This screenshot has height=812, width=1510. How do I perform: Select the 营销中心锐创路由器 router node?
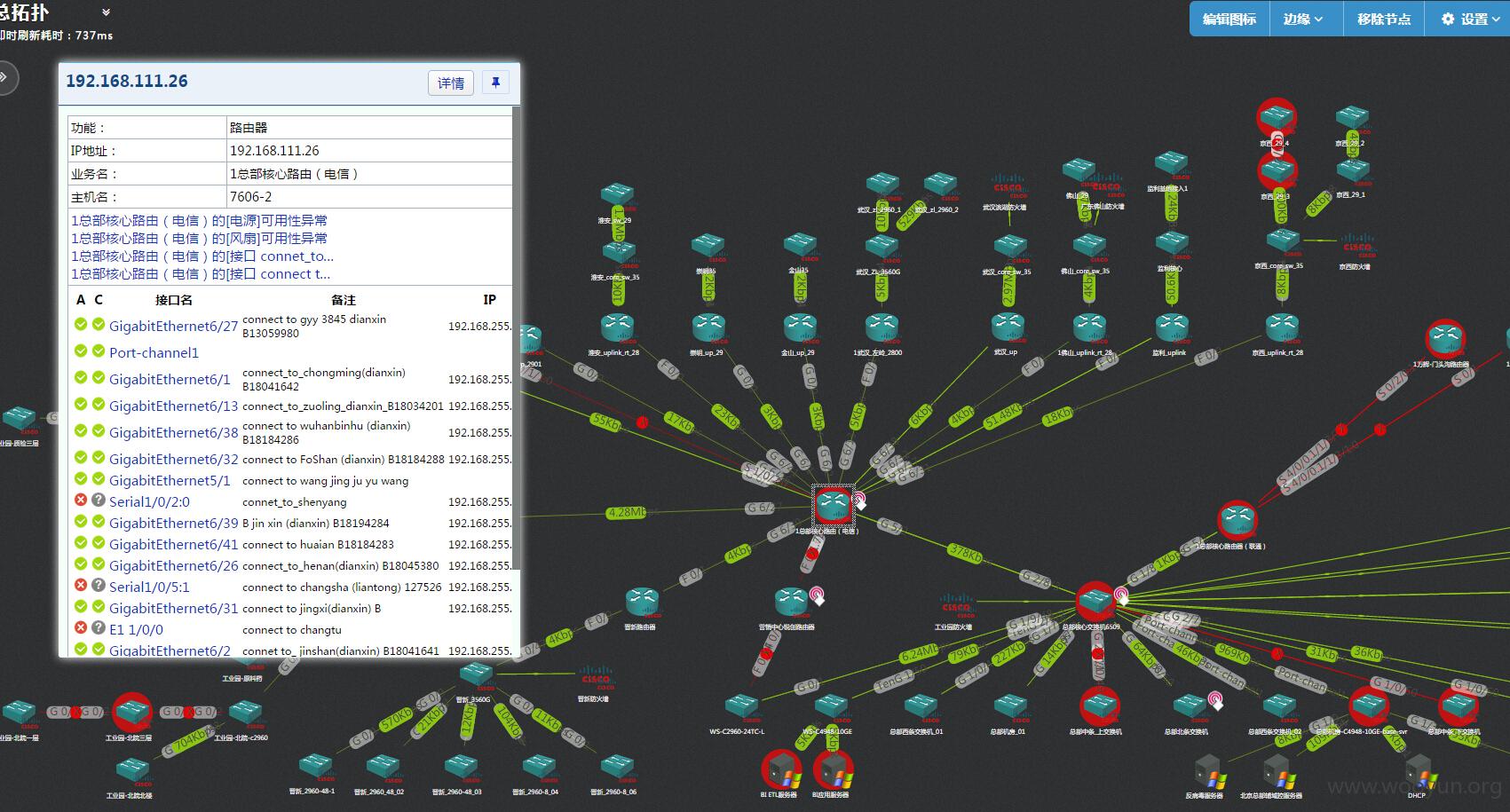791,602
